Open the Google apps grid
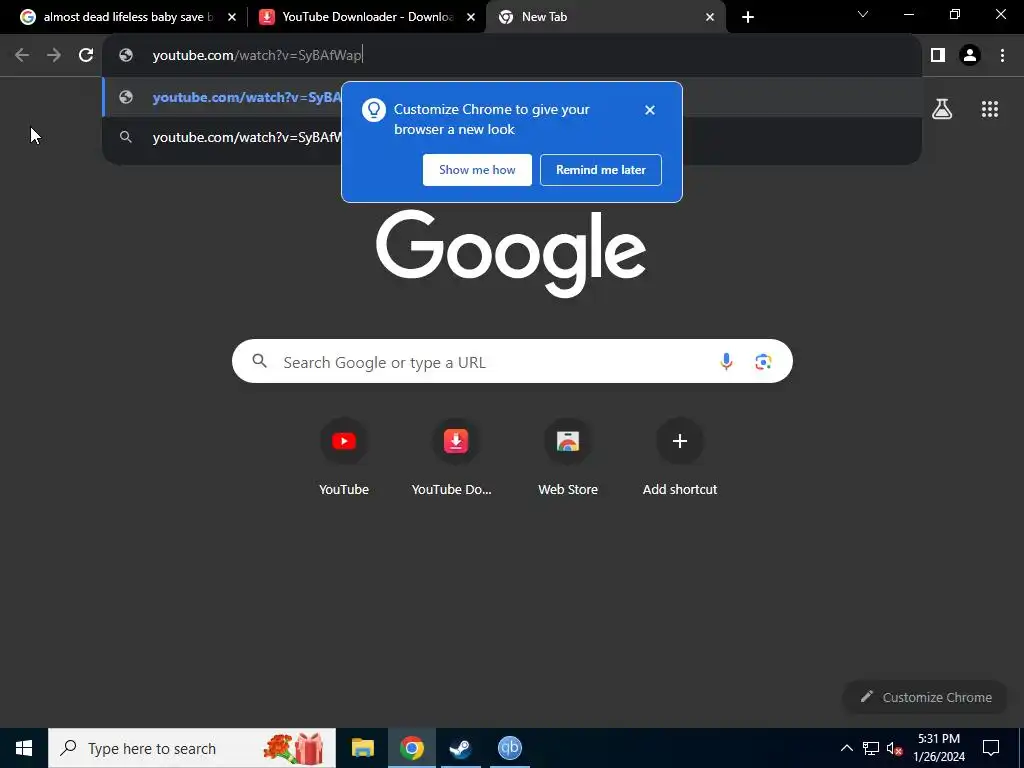Screen dimensions: 1024x768 [x=990, y=109]
